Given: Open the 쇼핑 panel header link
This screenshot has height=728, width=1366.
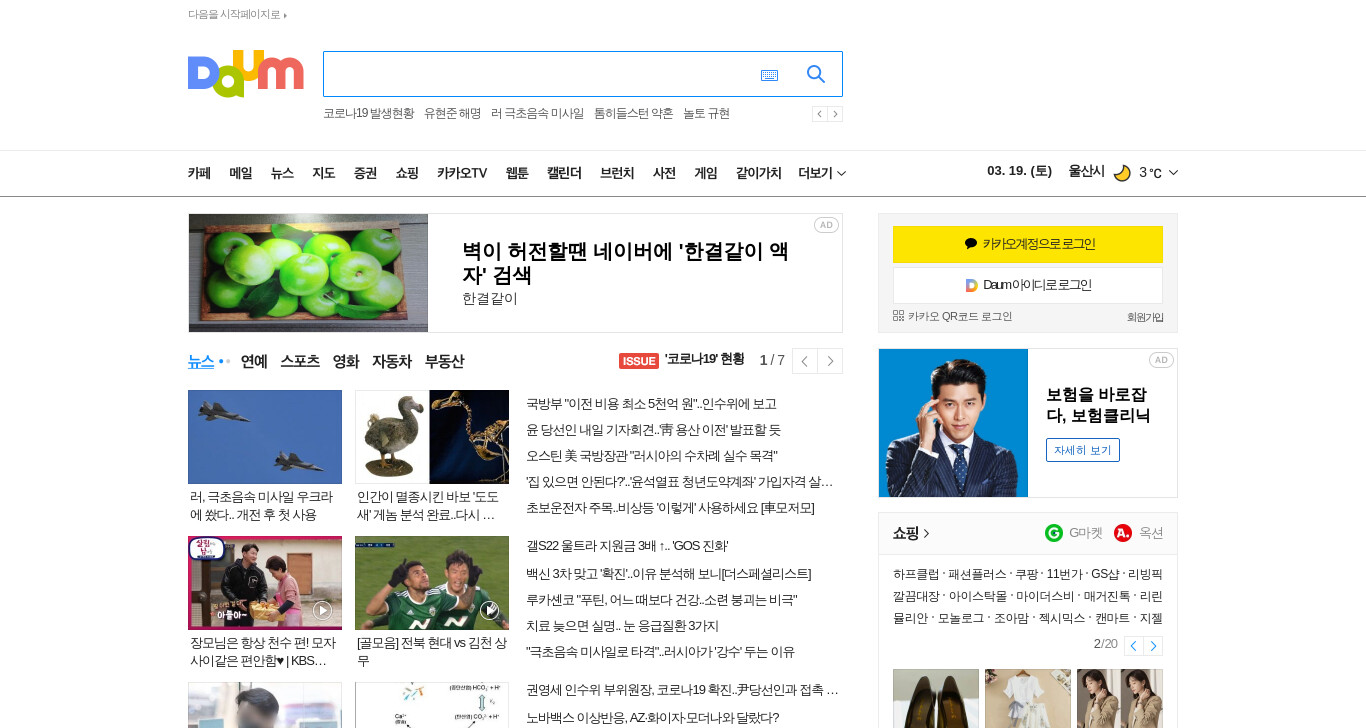Looking at the screenshot, I should pos(911,533).
